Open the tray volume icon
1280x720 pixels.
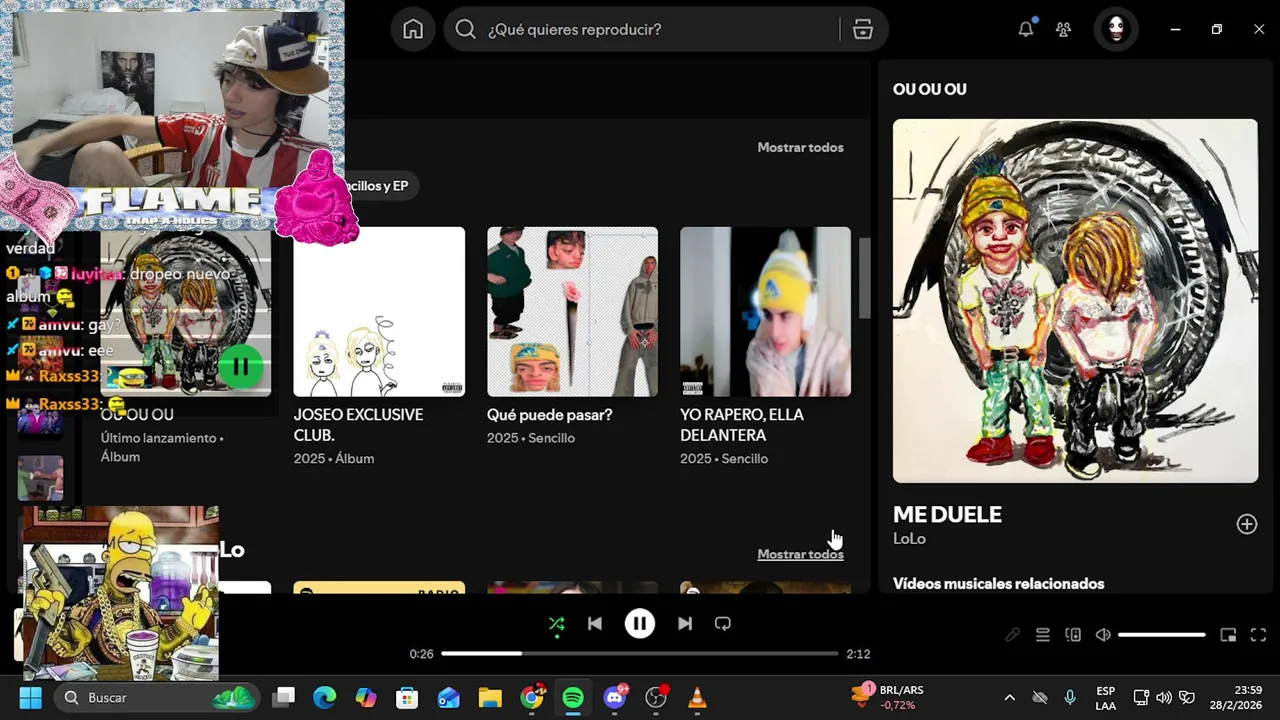tap(1164, 697)
